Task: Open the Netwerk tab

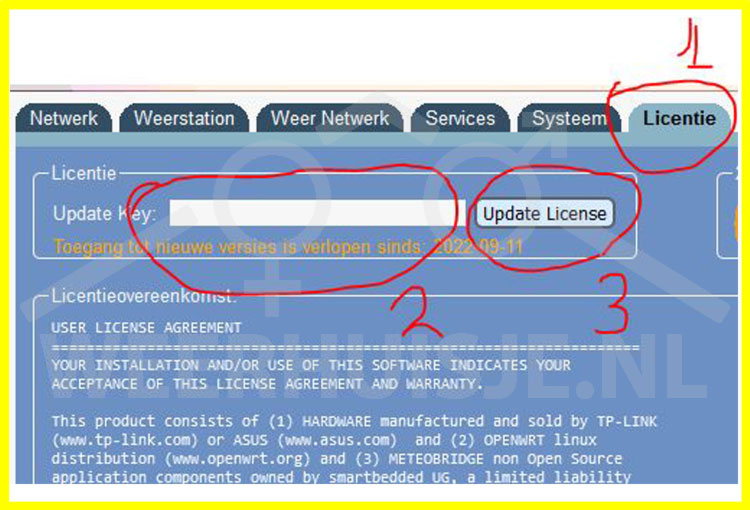Action: pos(64,118)
